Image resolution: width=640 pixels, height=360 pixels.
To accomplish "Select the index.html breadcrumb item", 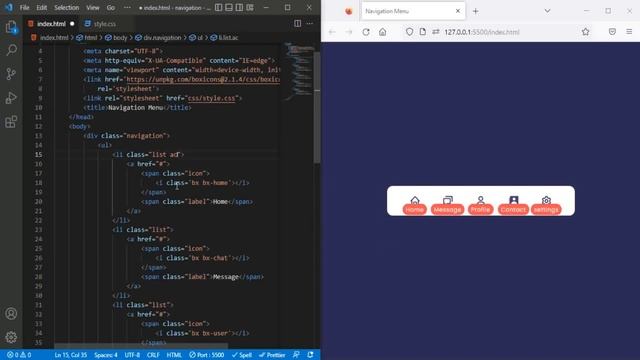I will (50, 38).
